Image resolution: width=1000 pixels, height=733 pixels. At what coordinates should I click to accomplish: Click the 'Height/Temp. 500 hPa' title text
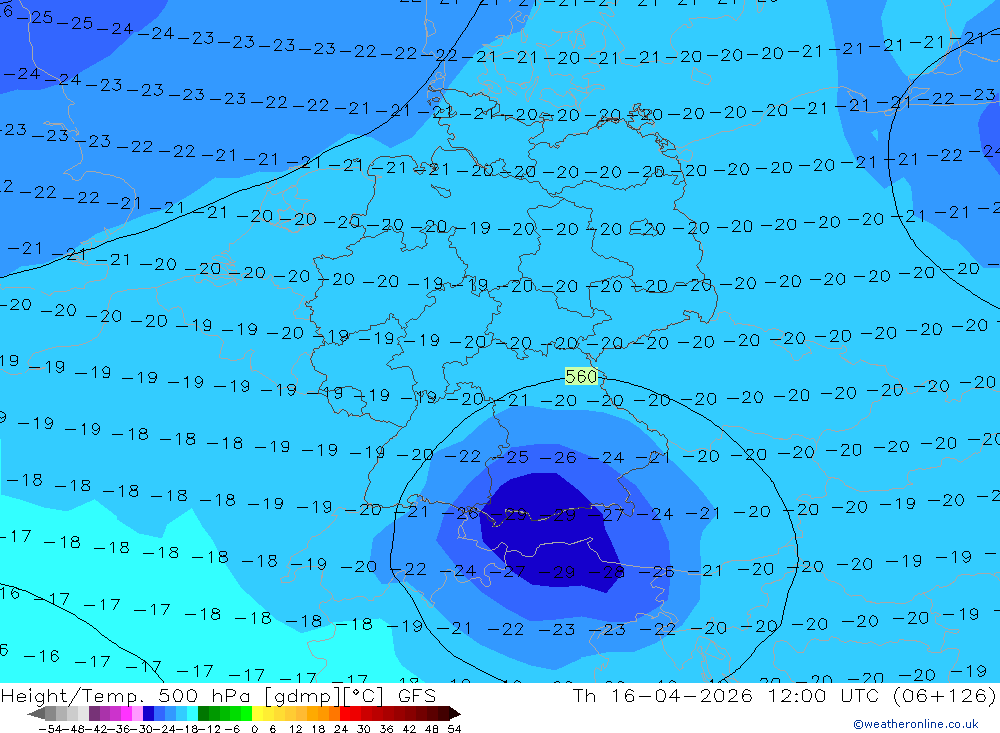[x=128, y=695]
